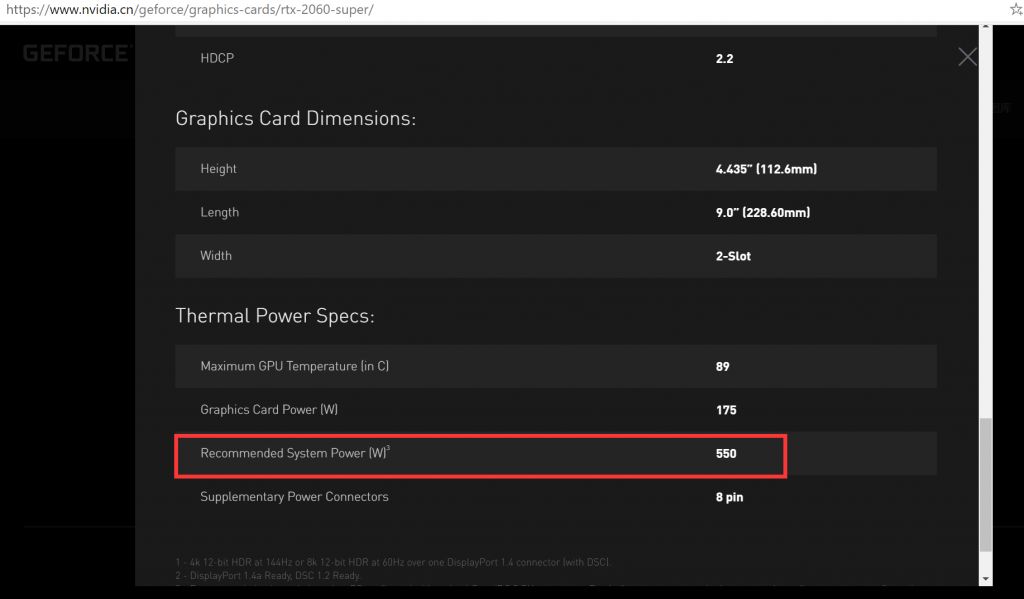
Task: Click the 2-Slot width value
Action: tap(733, 256)
